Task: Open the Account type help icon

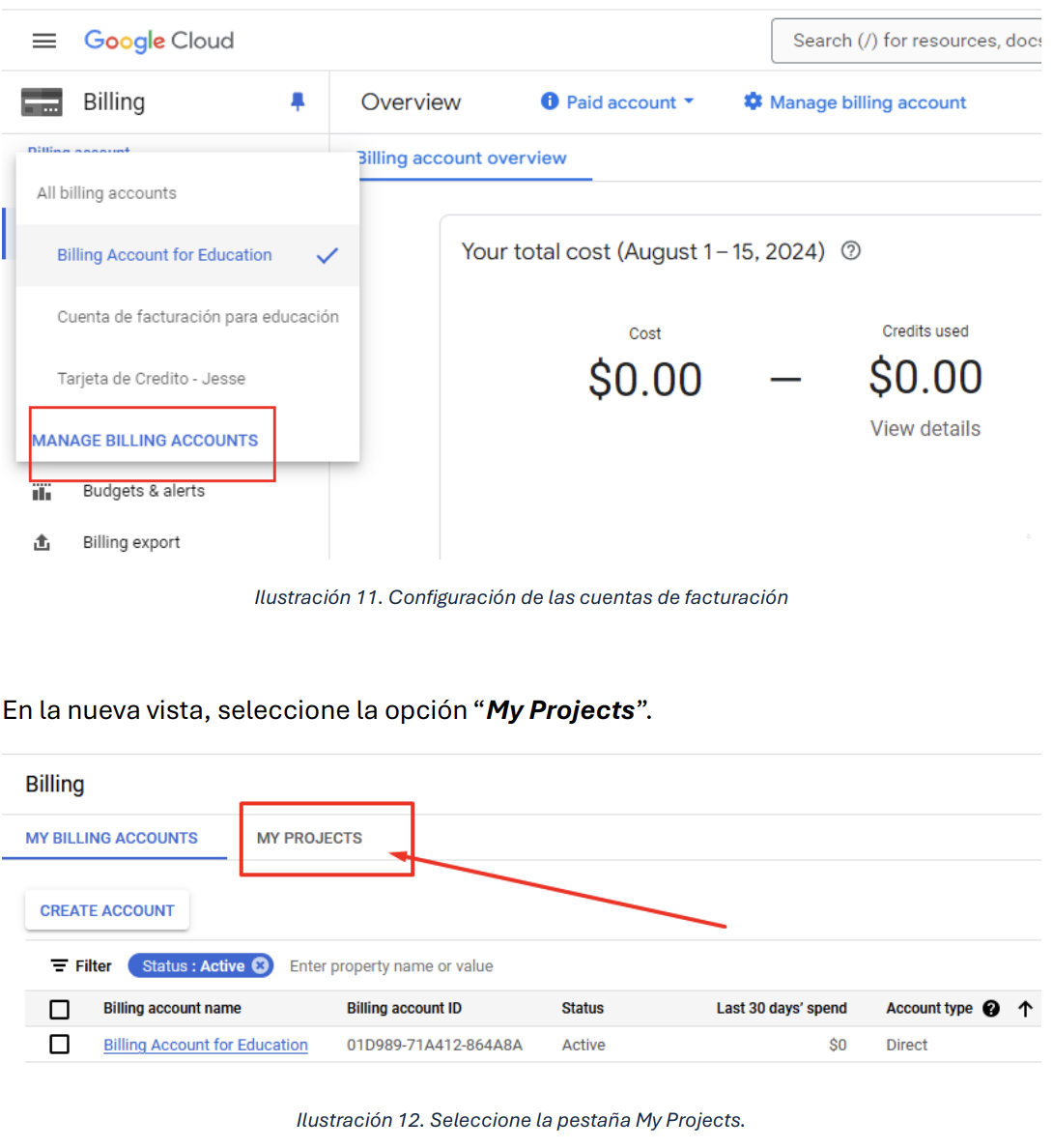Action: click(x=991, y=1009)
